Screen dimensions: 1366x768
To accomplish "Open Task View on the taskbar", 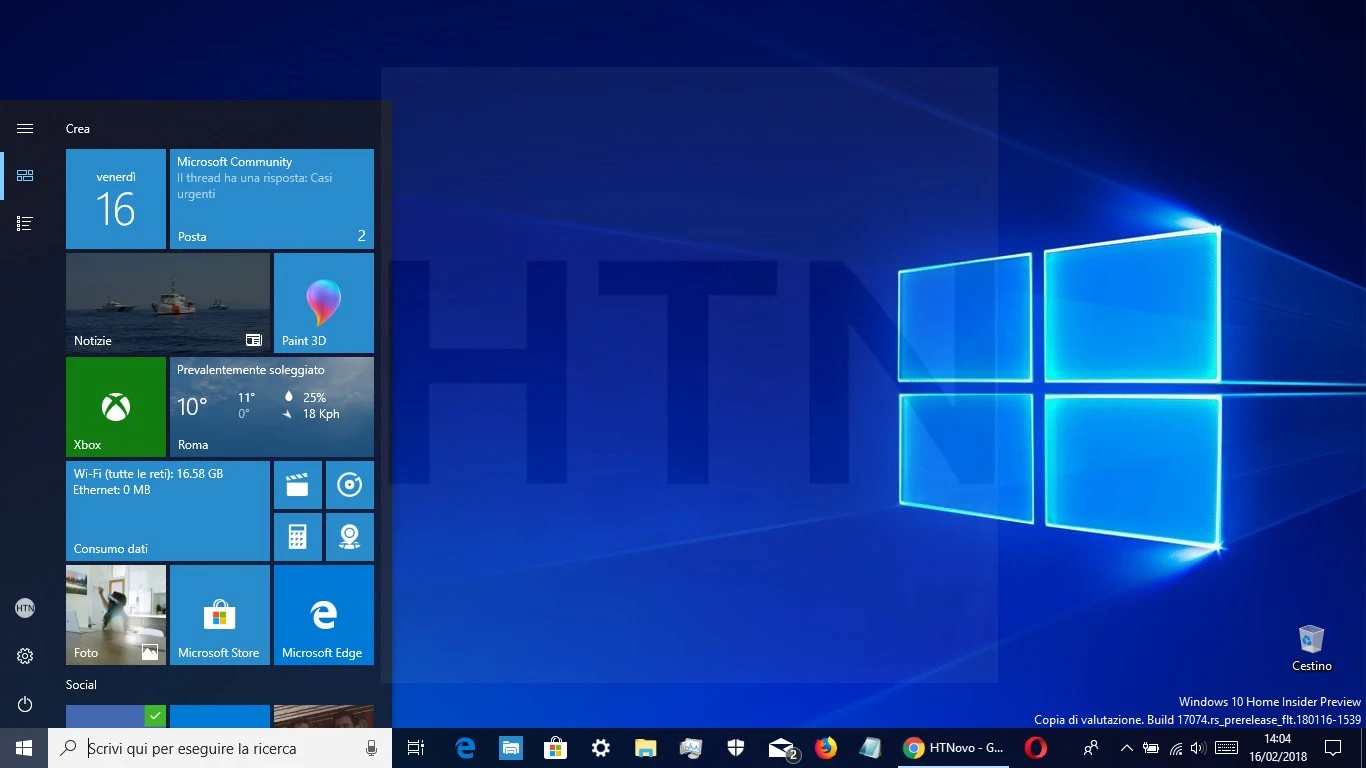I will tap(416, 748).
